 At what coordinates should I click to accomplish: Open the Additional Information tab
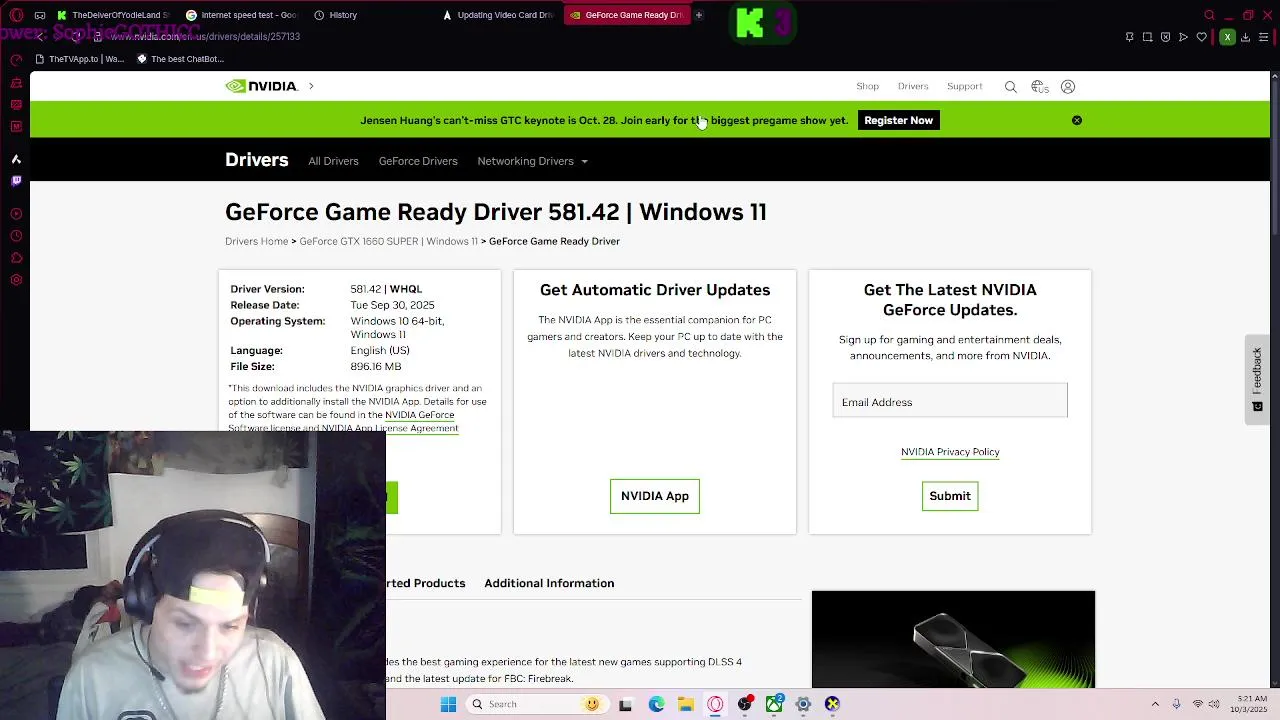549,583
